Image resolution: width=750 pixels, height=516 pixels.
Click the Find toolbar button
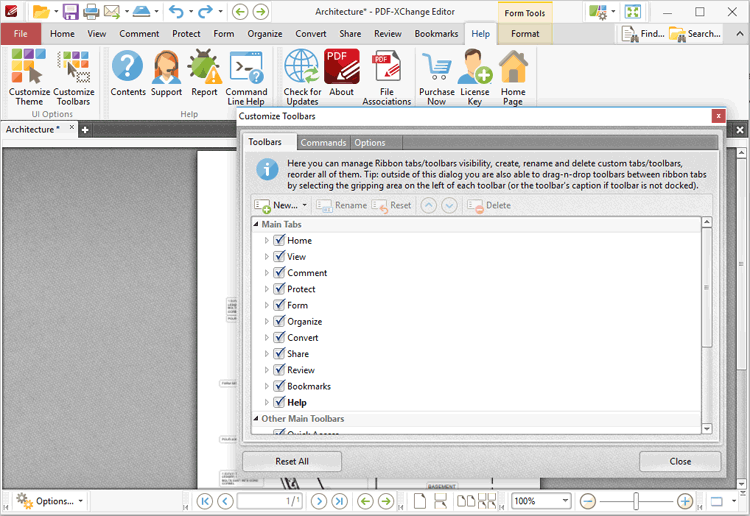click(x=642, y=34)
